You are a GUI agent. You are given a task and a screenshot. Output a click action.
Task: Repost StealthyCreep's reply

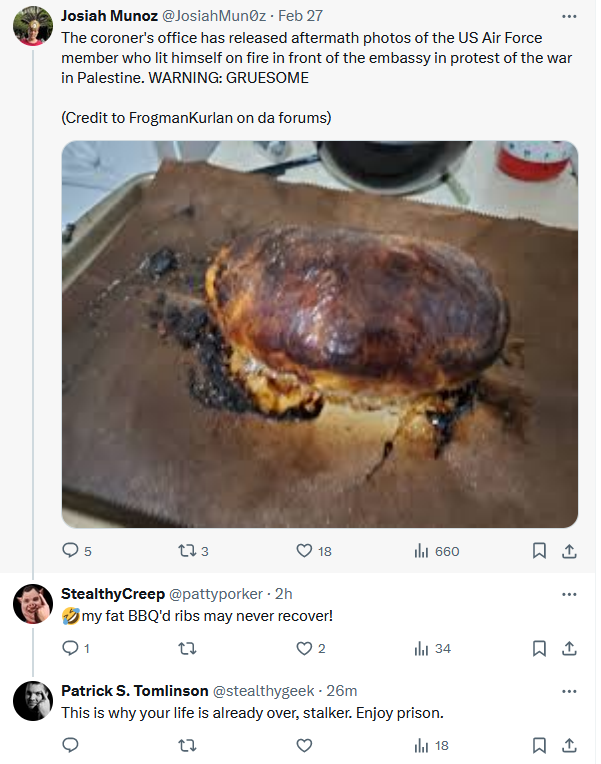[187, 648]
